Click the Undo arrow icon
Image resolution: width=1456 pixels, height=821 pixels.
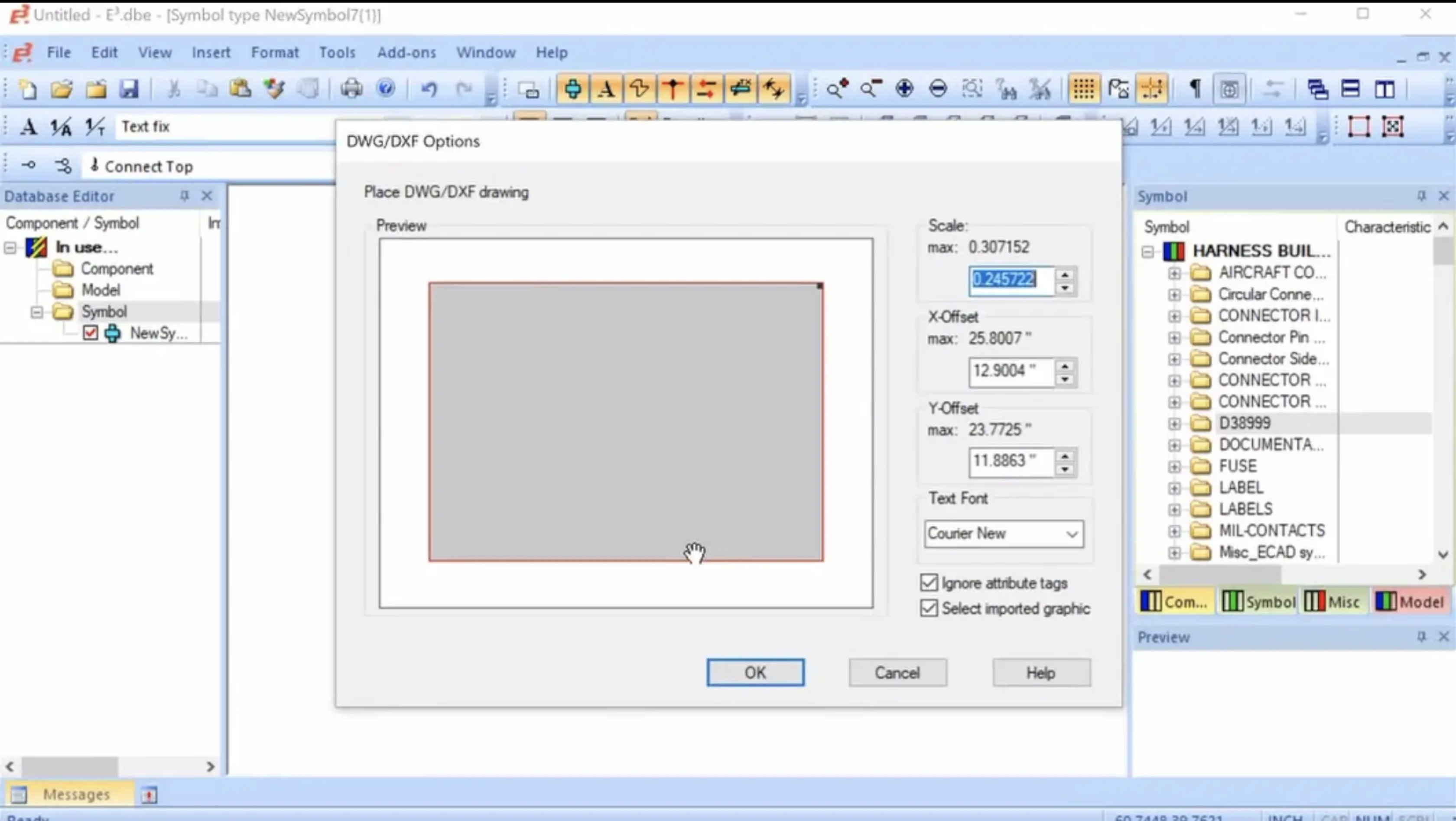point(429,89)
